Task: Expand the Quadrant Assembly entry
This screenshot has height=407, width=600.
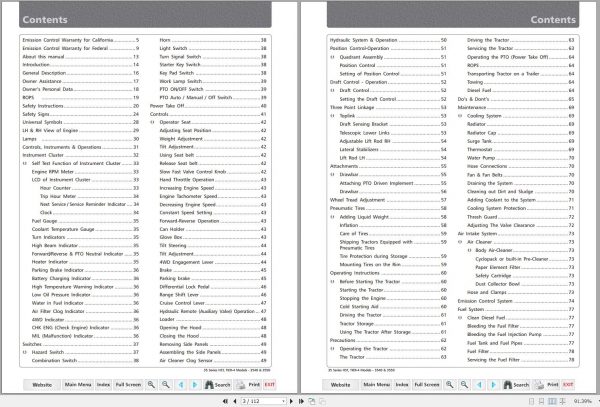Action: click(332, 57)
